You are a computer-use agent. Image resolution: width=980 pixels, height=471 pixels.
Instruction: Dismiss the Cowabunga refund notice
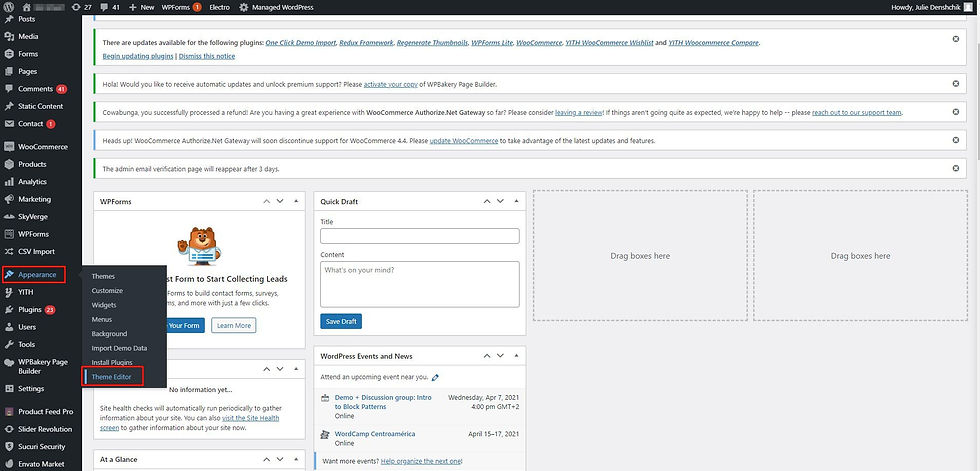pos(956,112)
